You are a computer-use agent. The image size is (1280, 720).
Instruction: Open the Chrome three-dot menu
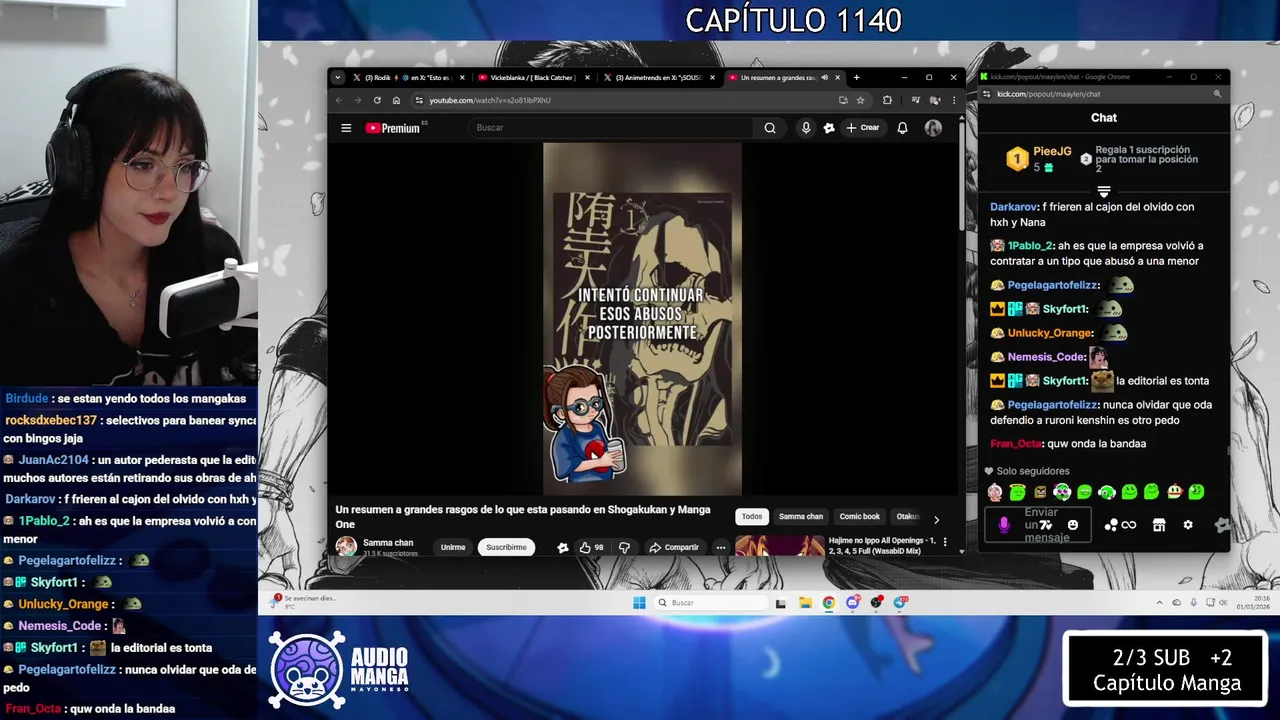click(953, 100)
